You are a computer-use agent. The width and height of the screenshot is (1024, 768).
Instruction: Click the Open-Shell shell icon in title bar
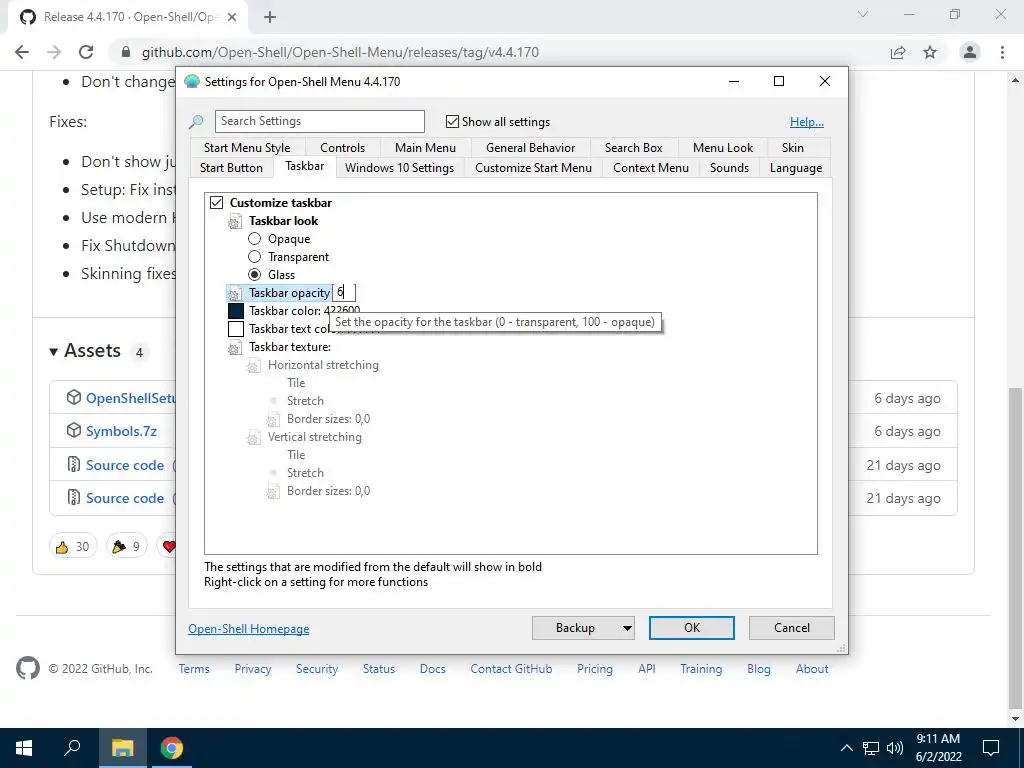191,82
